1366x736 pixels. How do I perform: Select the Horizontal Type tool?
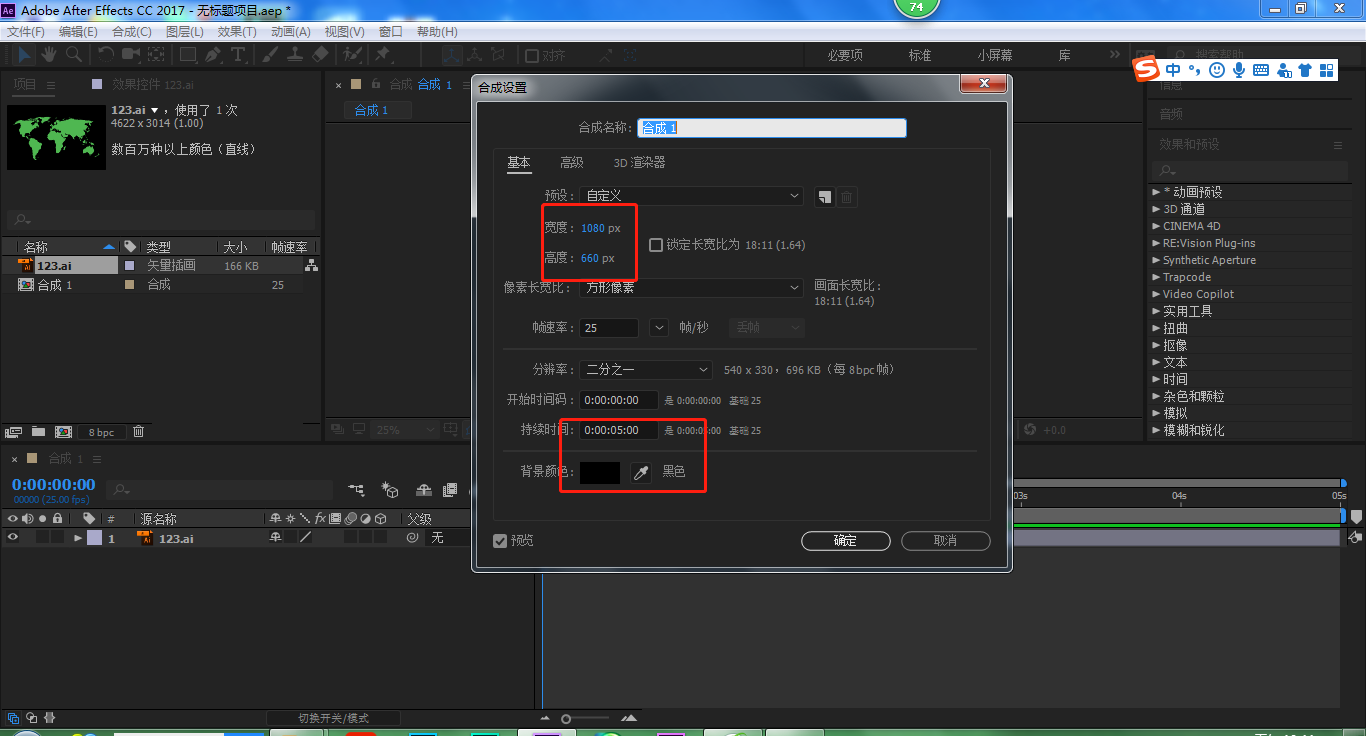pos(238,55)
